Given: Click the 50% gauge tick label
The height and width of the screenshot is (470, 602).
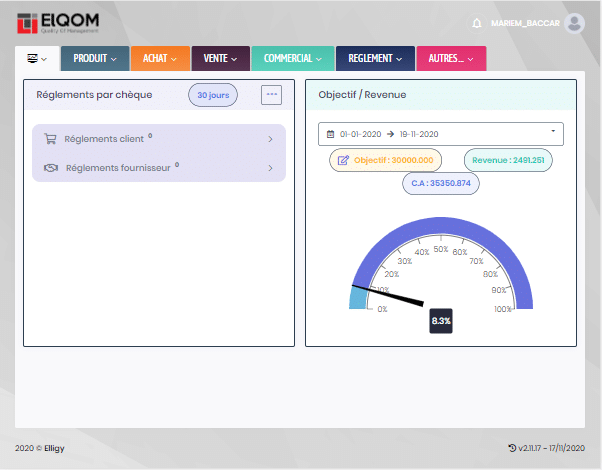Looking at the screenshot, I should (x=441, y=249).
